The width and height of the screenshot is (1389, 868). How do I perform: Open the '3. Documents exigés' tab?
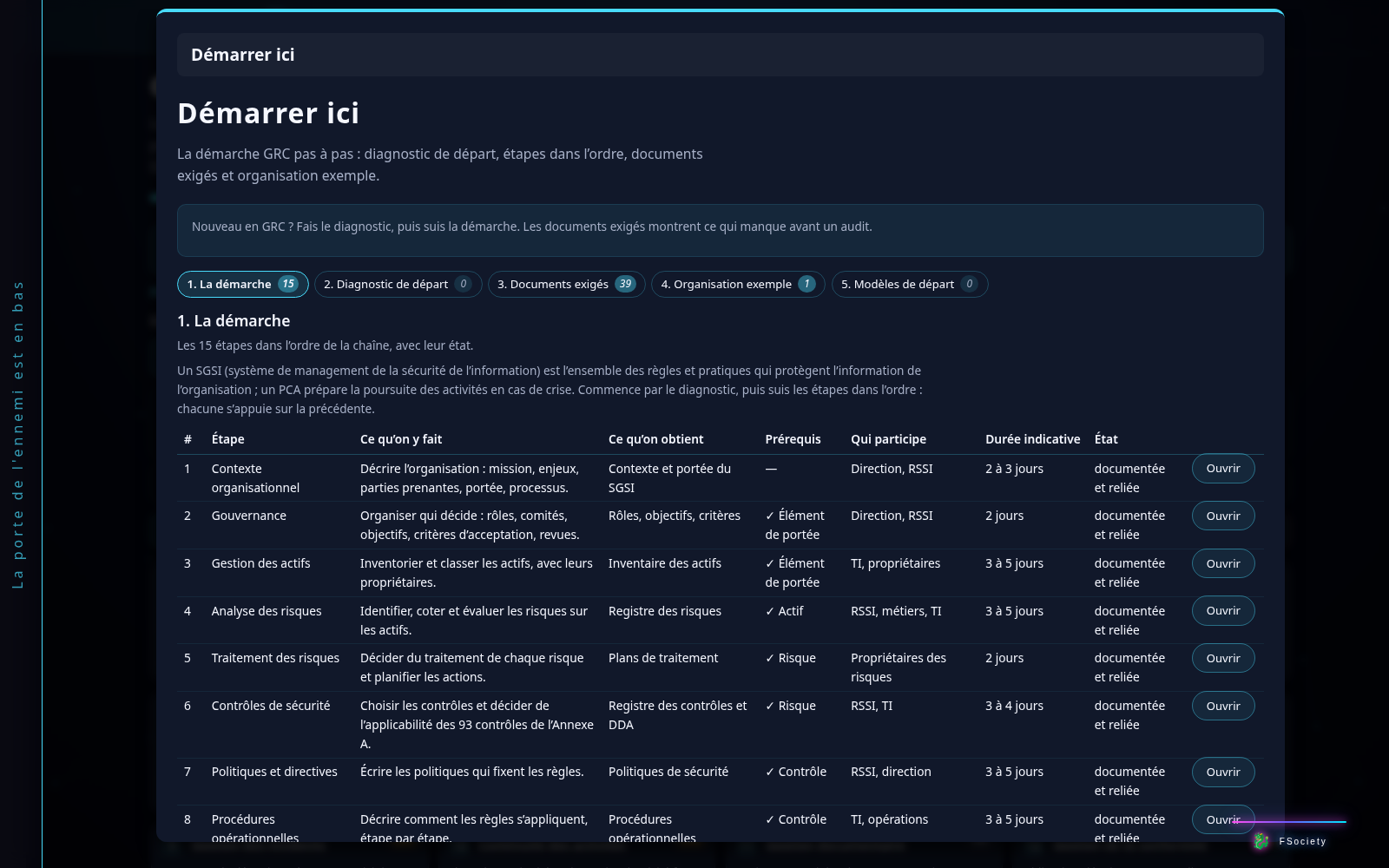pos(566,284)
